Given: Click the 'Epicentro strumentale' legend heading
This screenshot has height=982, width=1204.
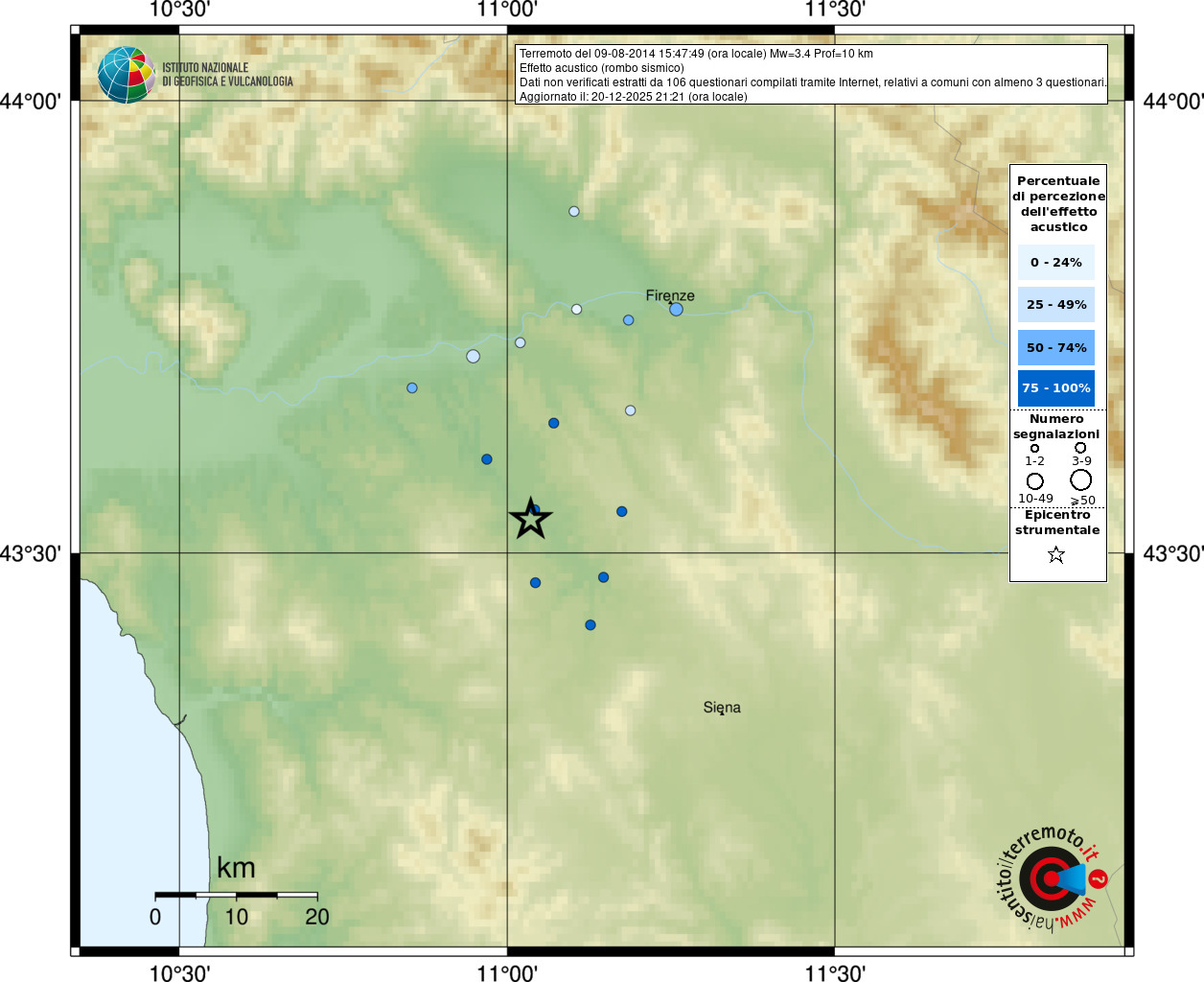Looking at the screenshot, I should pos(1057,523).
